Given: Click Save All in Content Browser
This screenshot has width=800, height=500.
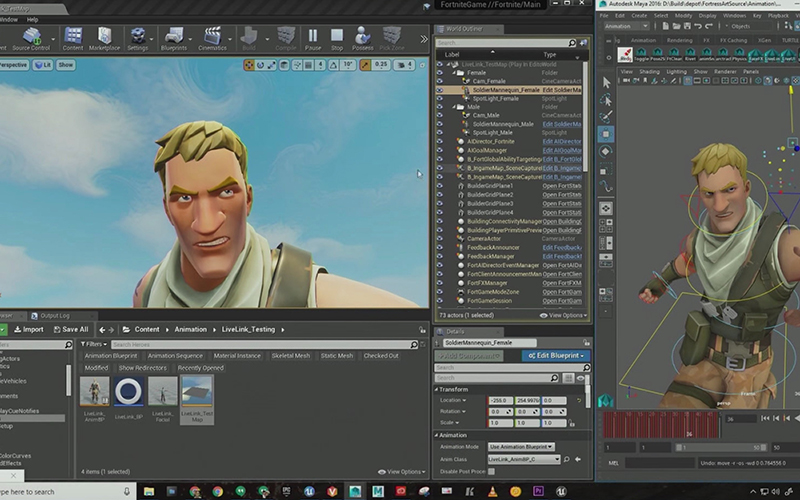Looking at the screenshot, I should click(x=71, y=330).
